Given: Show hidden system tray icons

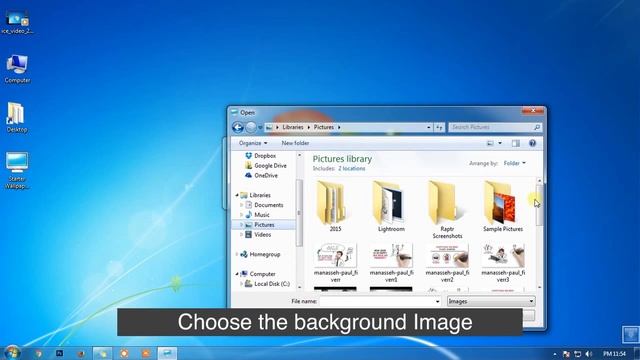Looking at the screenshot, I should (x=555, y=354).
